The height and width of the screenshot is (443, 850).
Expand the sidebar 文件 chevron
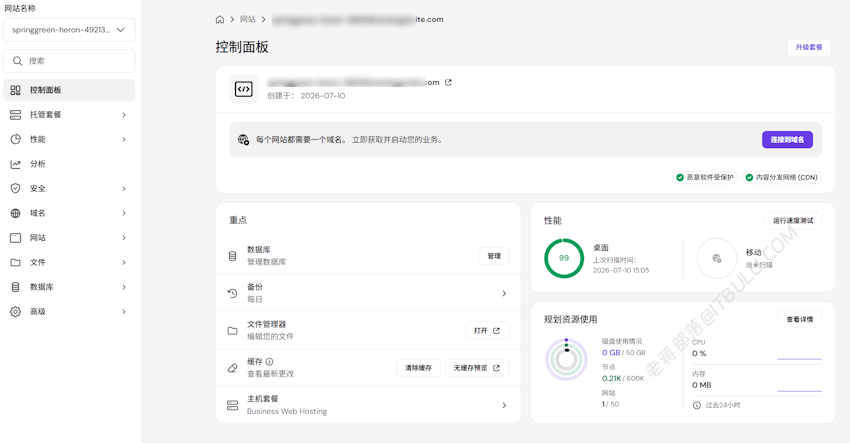124,262
